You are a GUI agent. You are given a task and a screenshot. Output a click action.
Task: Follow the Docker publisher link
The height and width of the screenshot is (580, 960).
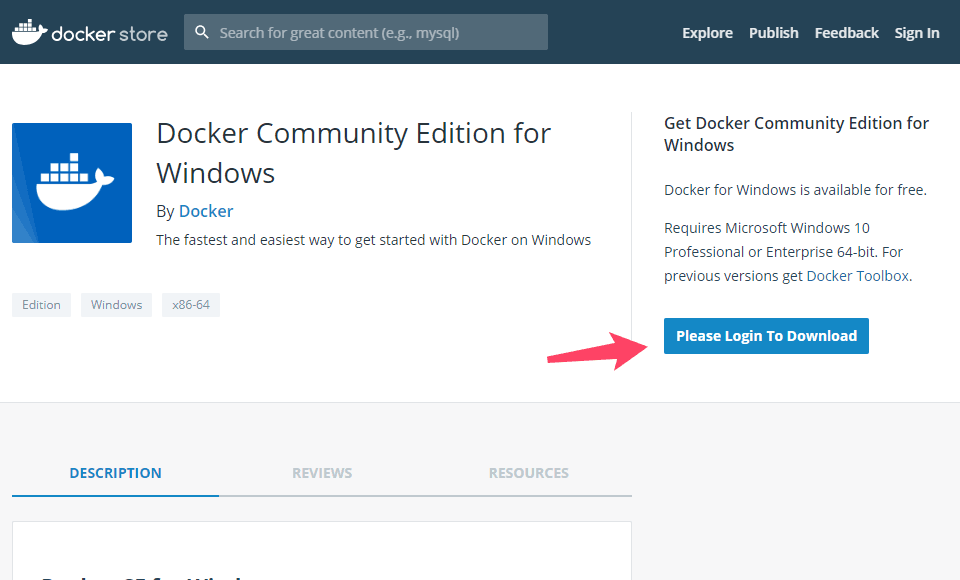tap(206, 211)
